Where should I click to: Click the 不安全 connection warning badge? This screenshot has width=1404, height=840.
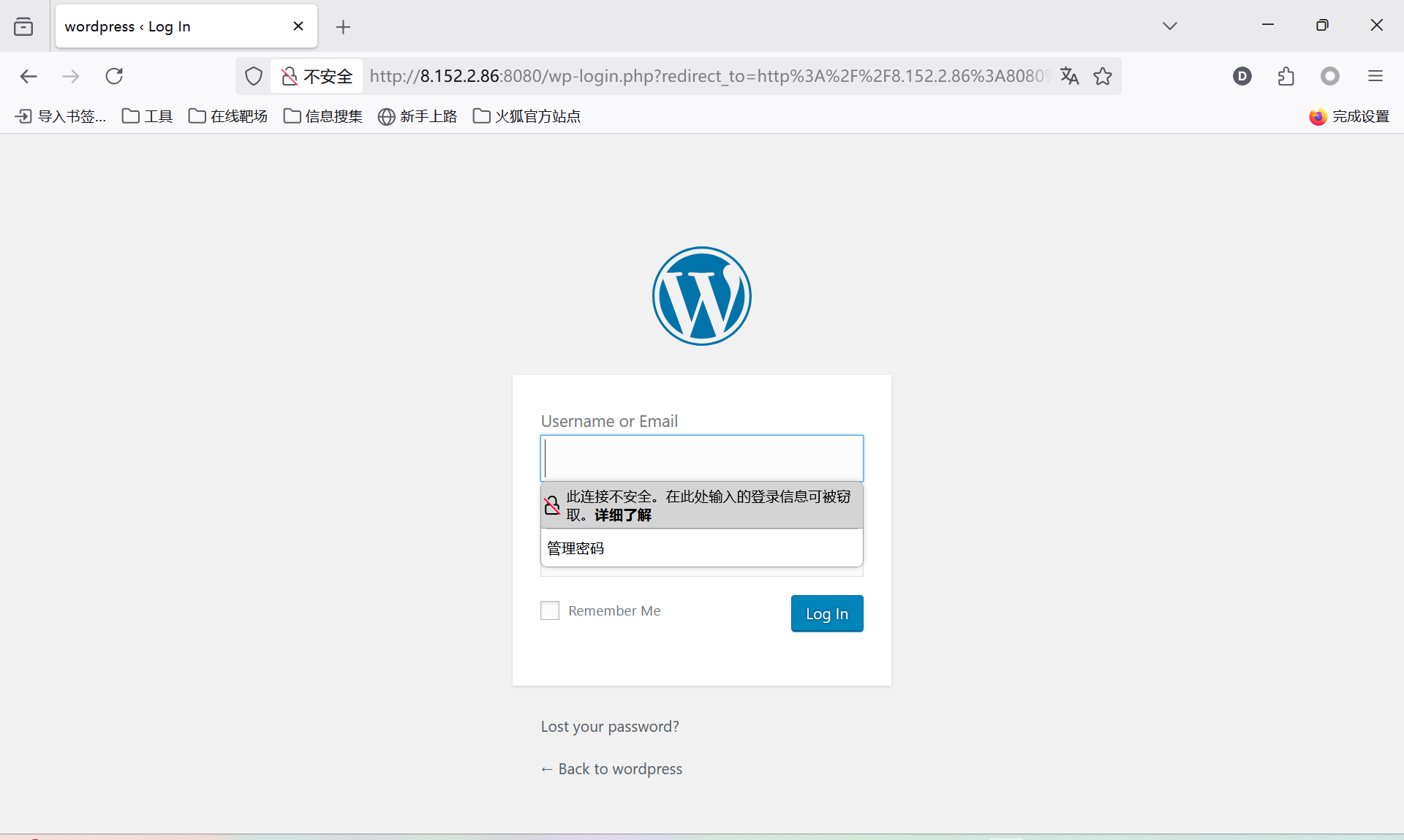(x=317, y=76)
